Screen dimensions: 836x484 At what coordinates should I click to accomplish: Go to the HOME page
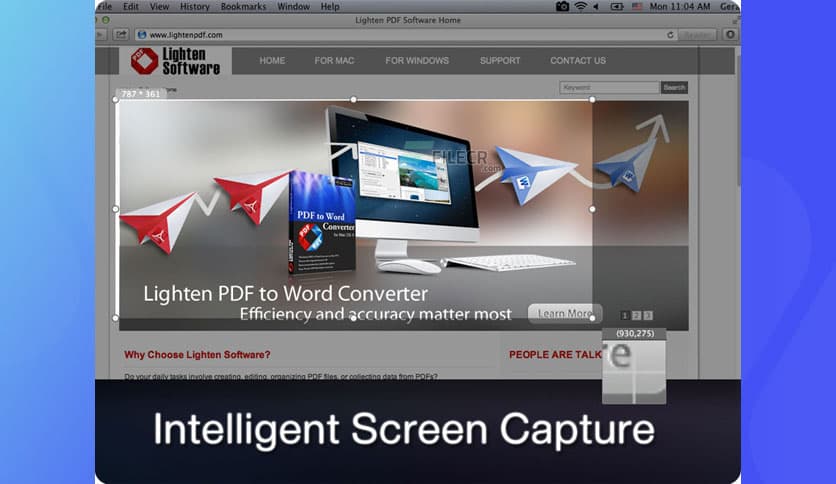click(x=272, y=61)
